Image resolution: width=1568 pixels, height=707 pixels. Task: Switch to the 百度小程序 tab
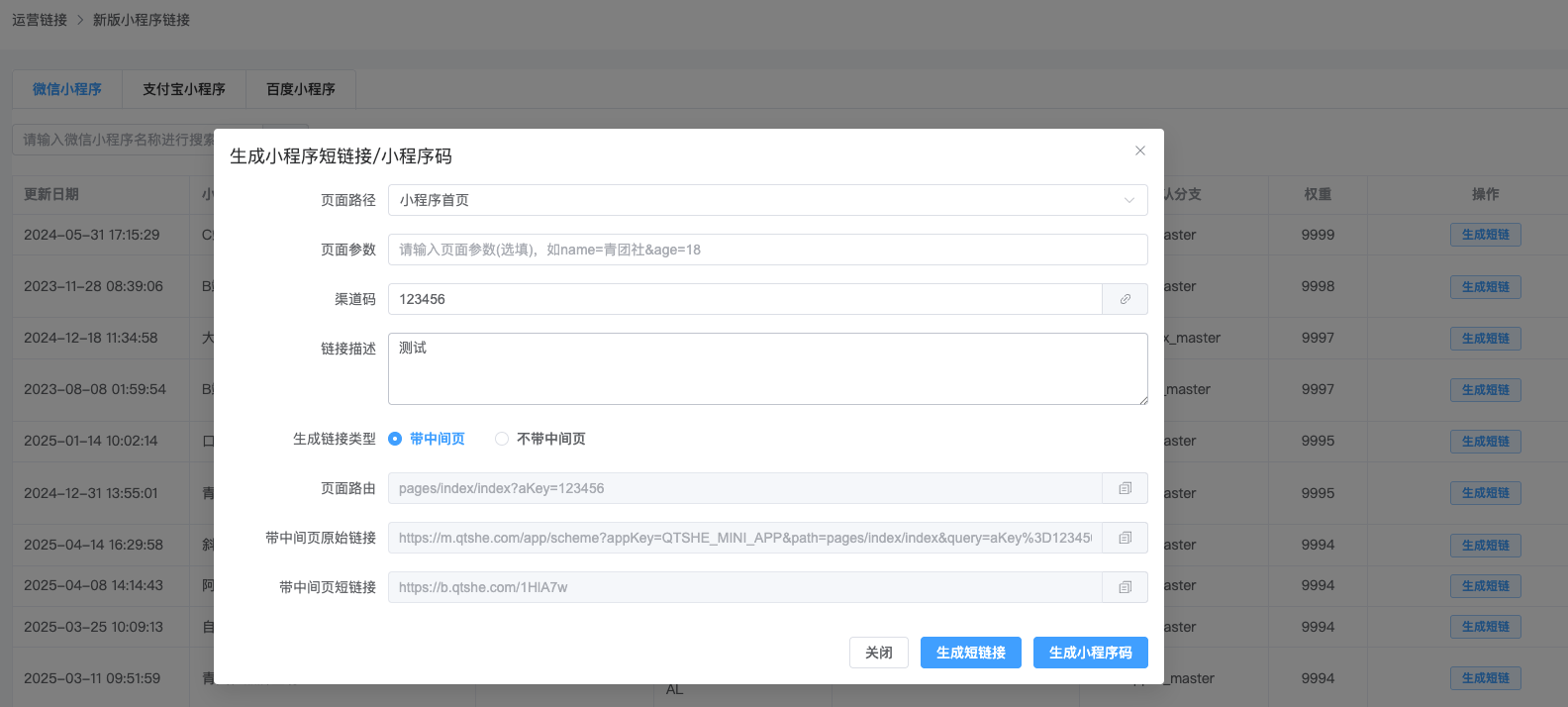[x=301, y=89]
